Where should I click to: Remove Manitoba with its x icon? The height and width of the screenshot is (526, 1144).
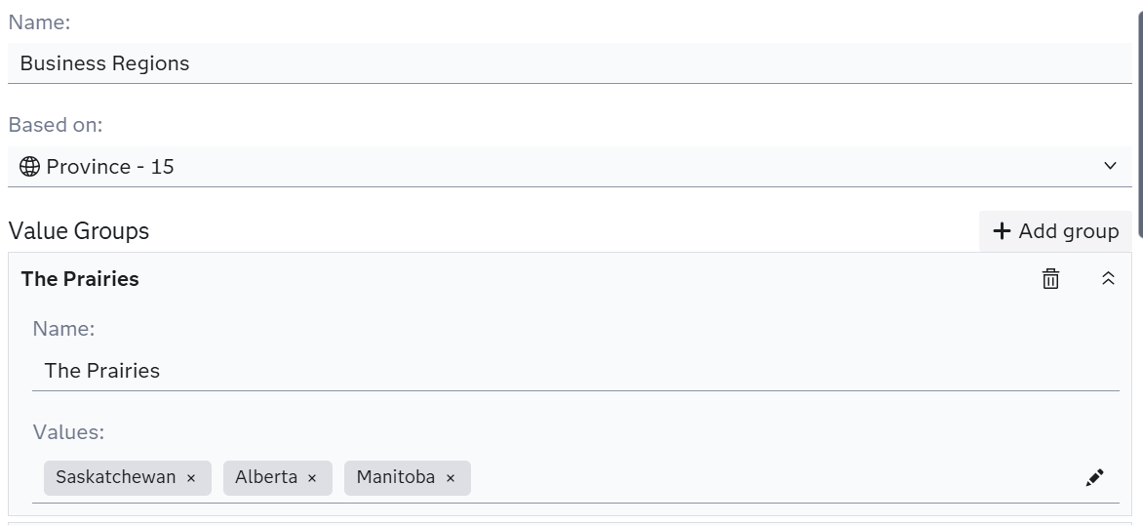[450, 478]
